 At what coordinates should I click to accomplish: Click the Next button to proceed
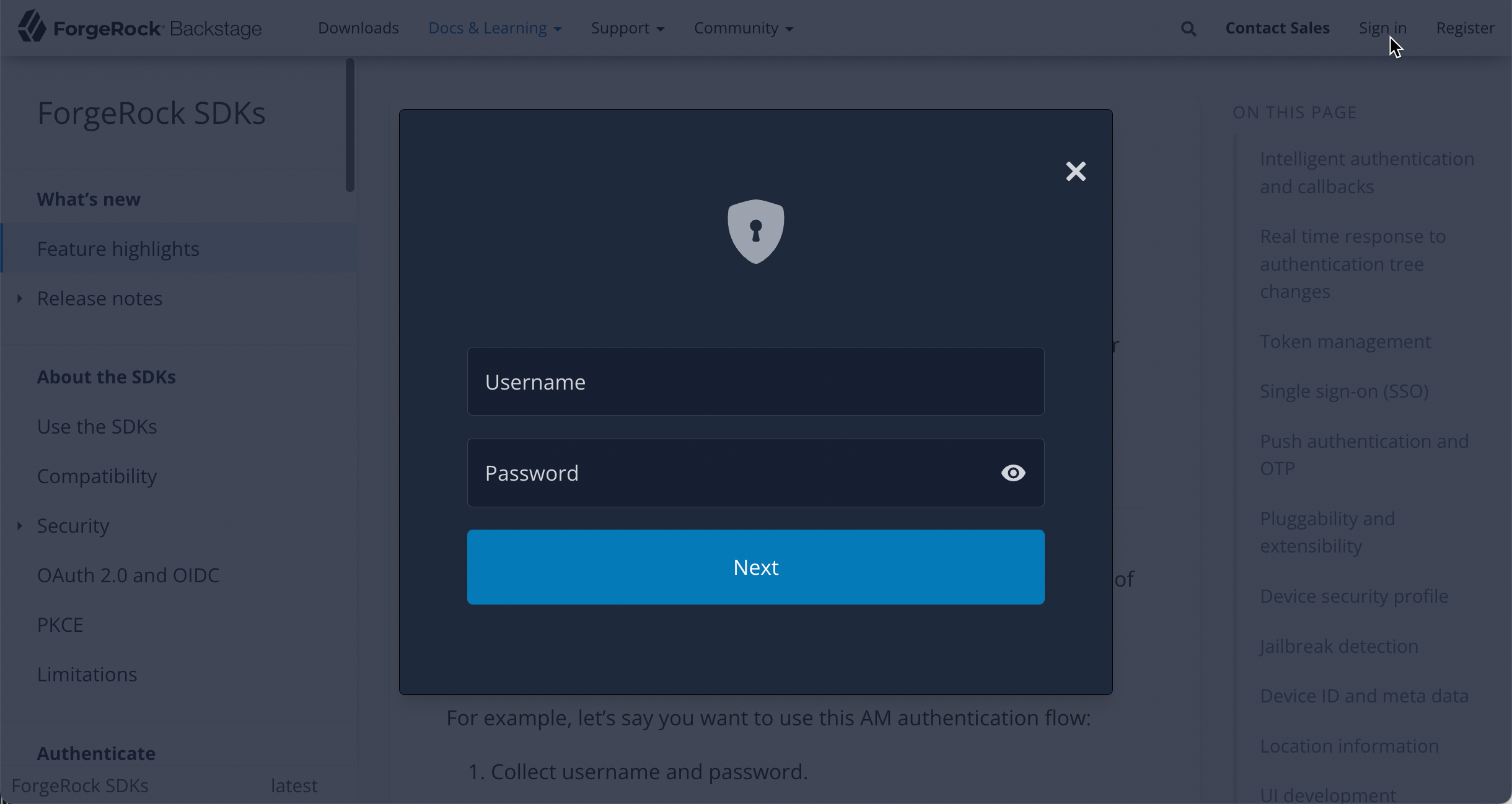[x=756, y=567]
